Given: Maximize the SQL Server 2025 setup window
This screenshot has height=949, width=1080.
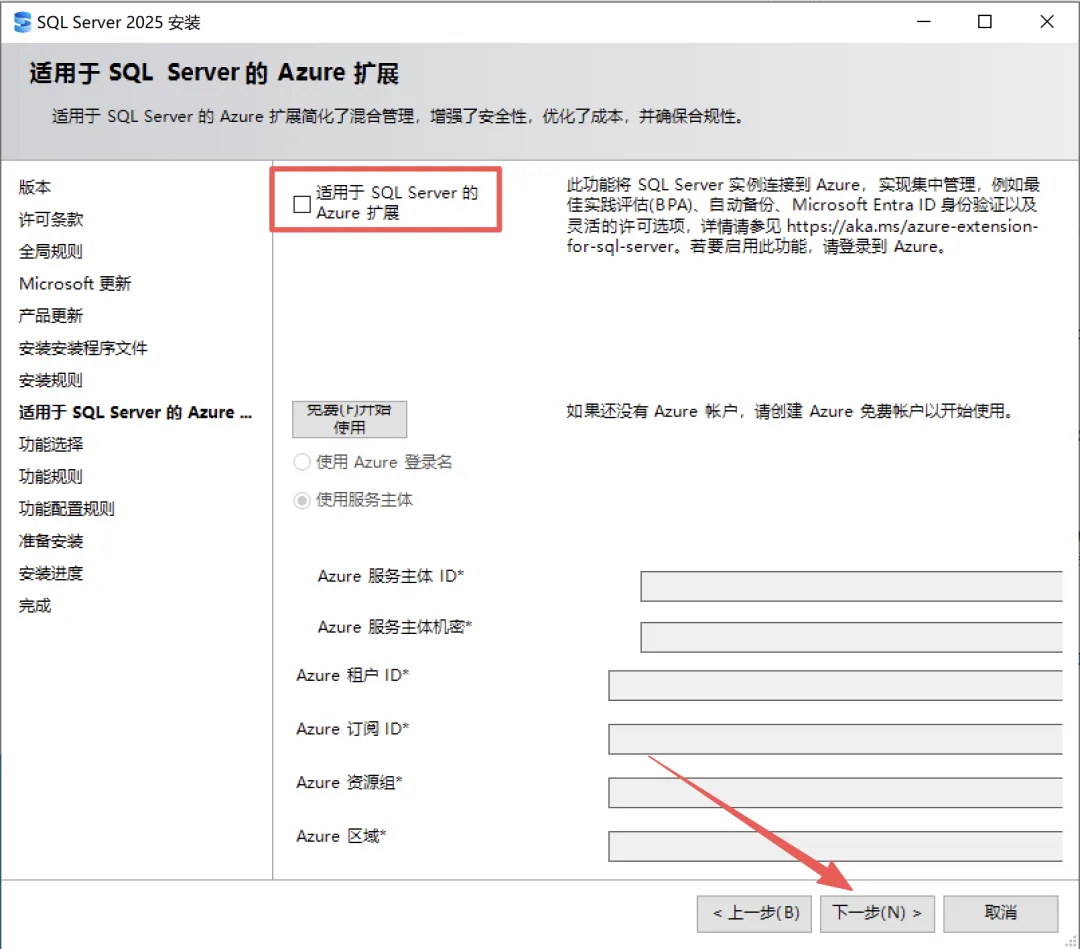Looking at the screenshot, I should pos(985,22).
